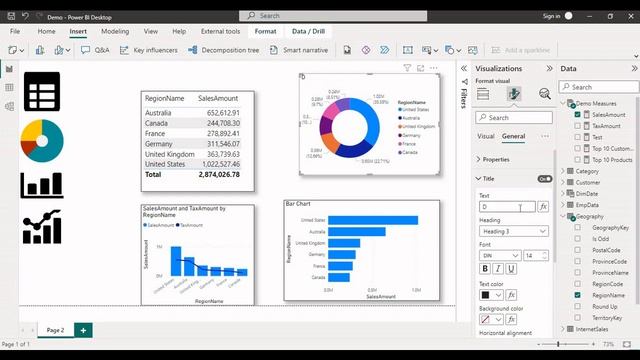Switch to Table view in left sidebar
The height and width of the screenshot is (360, 640).
[9, 87]
